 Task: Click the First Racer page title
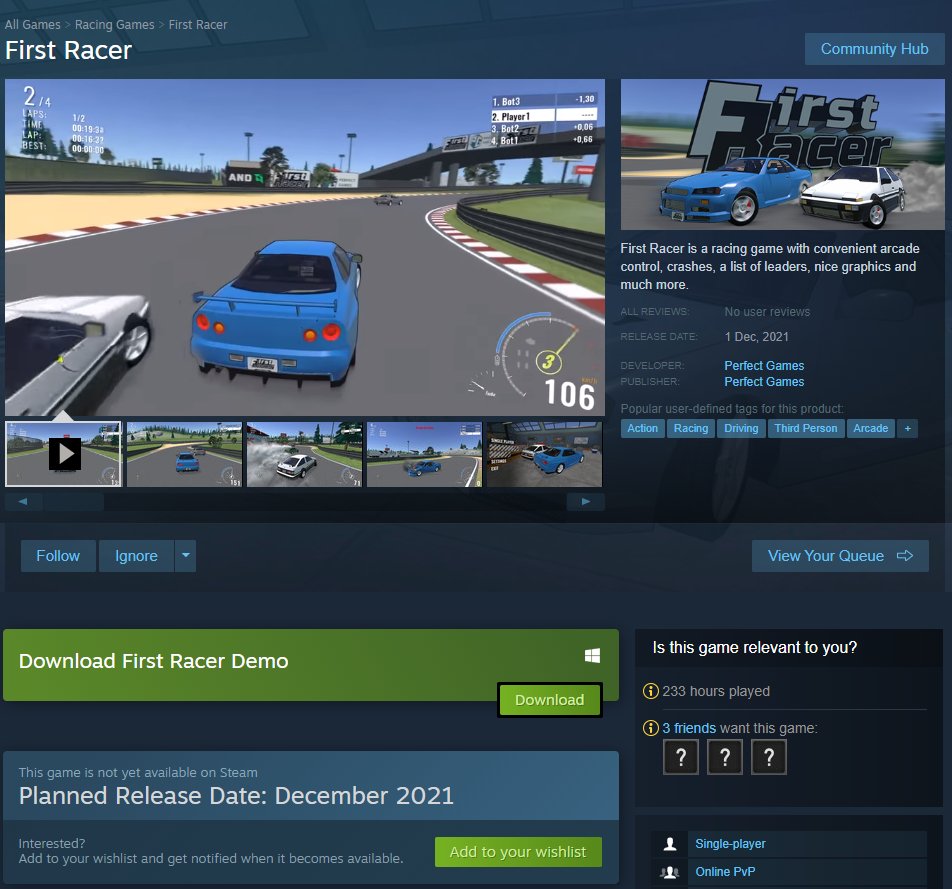(69, 50)
